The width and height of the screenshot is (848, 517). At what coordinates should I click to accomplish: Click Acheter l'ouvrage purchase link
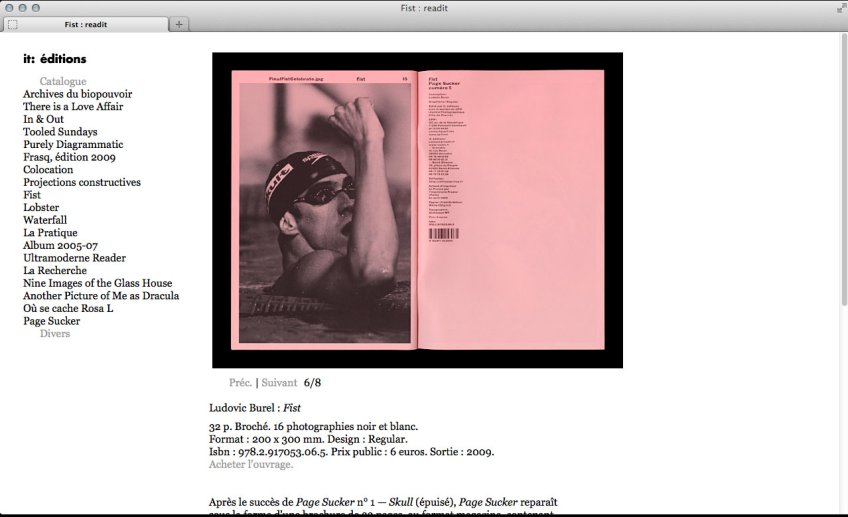[x=251, y=465]
